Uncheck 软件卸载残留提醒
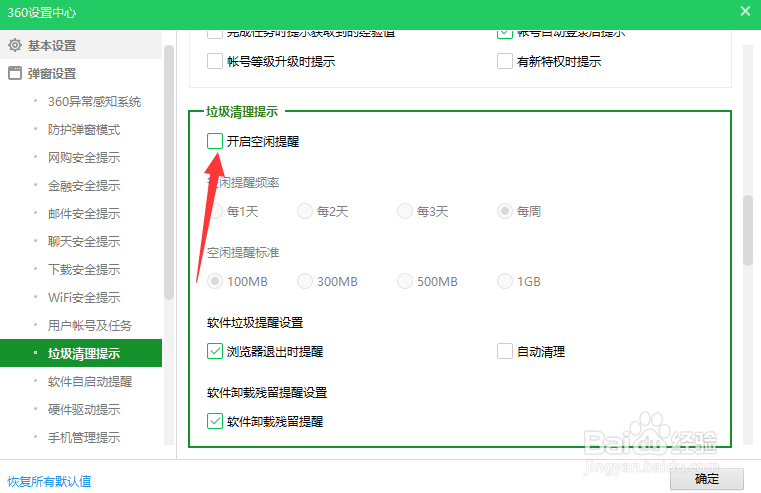Image resolution: width=761 pixels, height=493 pixels. (x=215, y=421)
